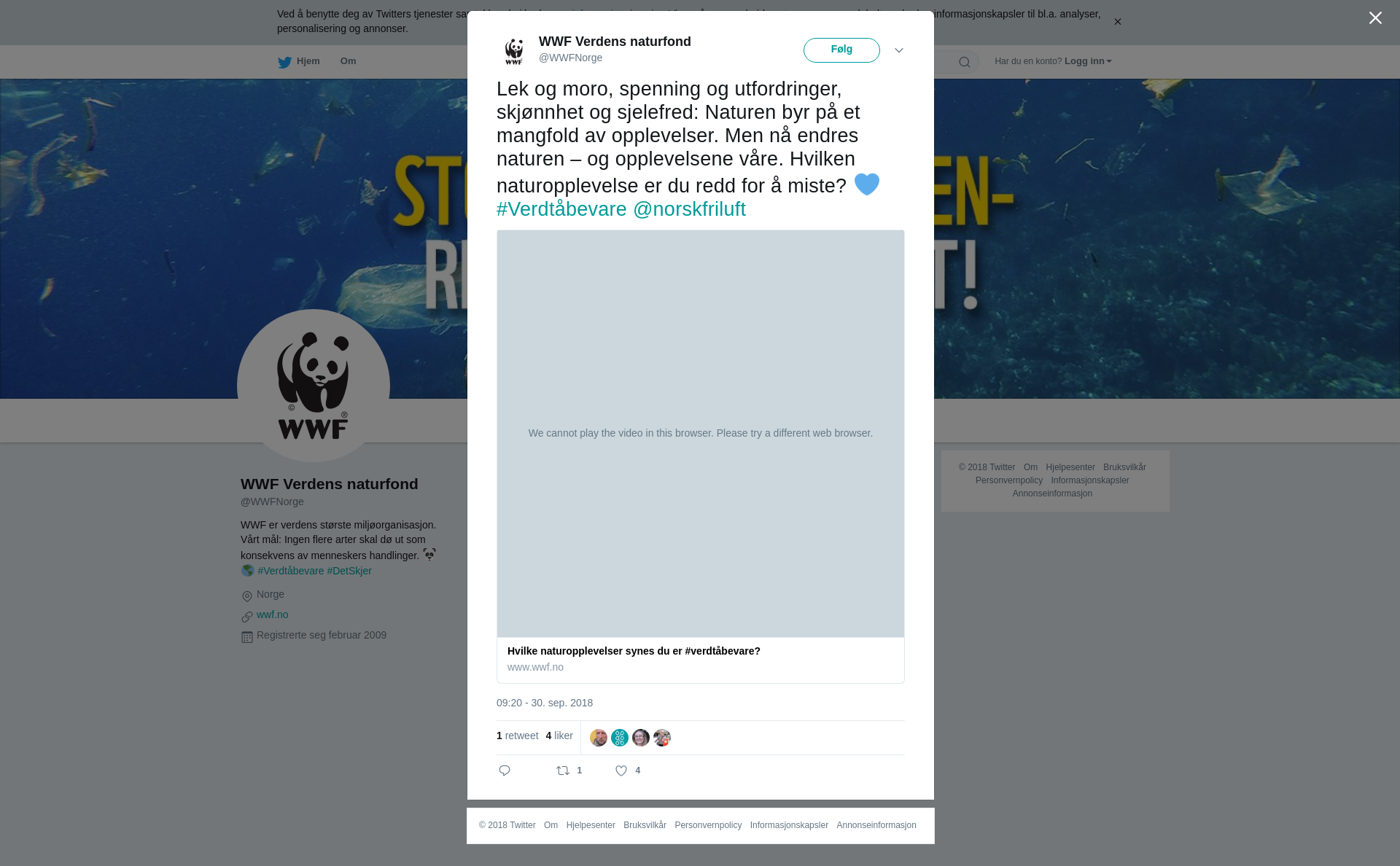Open the Logg inn dropdown

(1088, 61)
